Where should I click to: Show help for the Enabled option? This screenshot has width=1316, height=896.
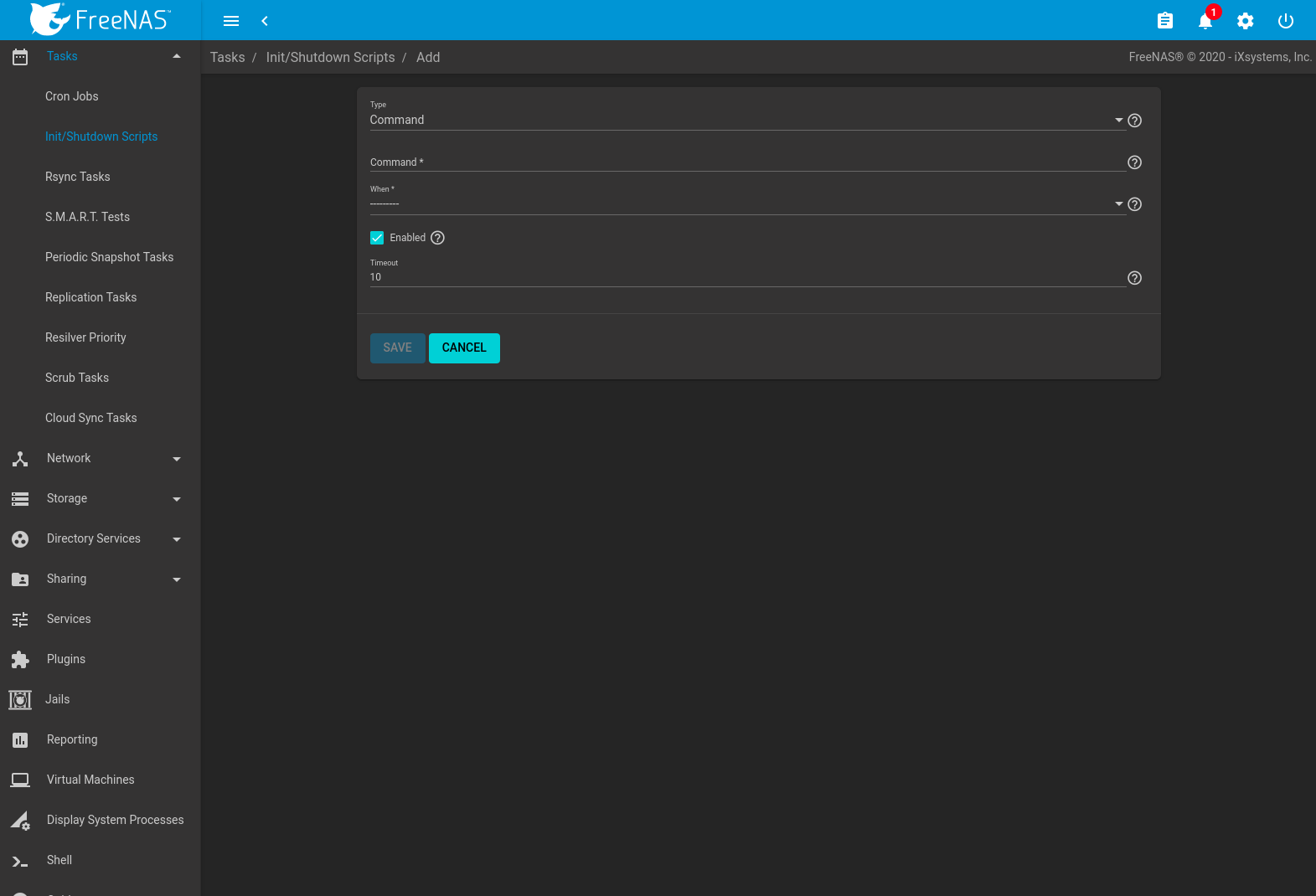(437, 238)
